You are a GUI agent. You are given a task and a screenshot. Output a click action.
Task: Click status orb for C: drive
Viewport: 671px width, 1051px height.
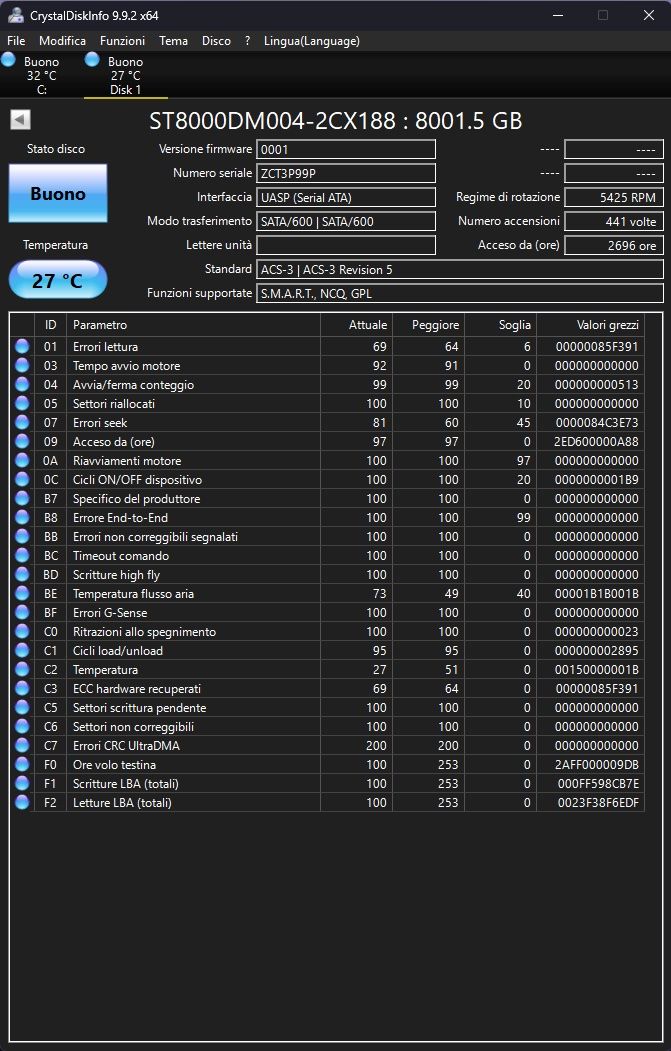(x=9, y=59)
